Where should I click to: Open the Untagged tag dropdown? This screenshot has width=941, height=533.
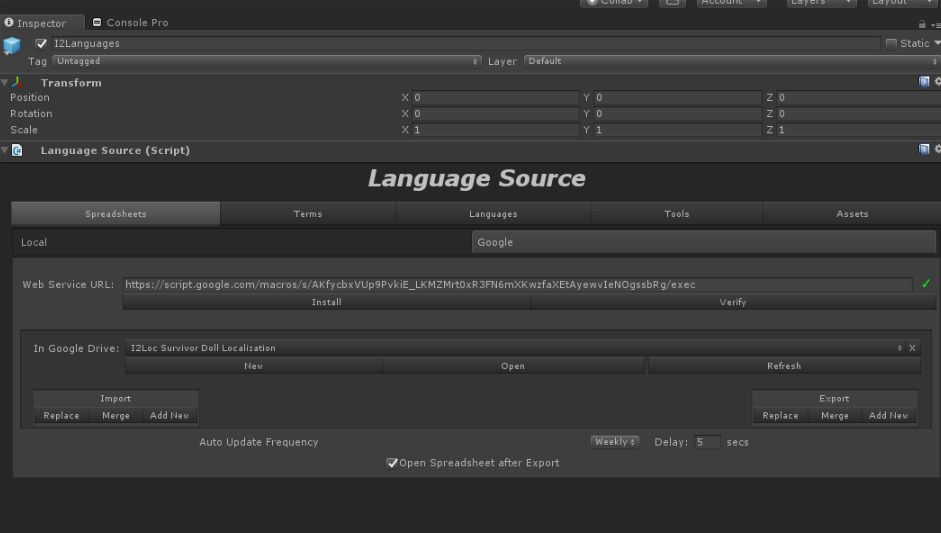tap(266, 61)
